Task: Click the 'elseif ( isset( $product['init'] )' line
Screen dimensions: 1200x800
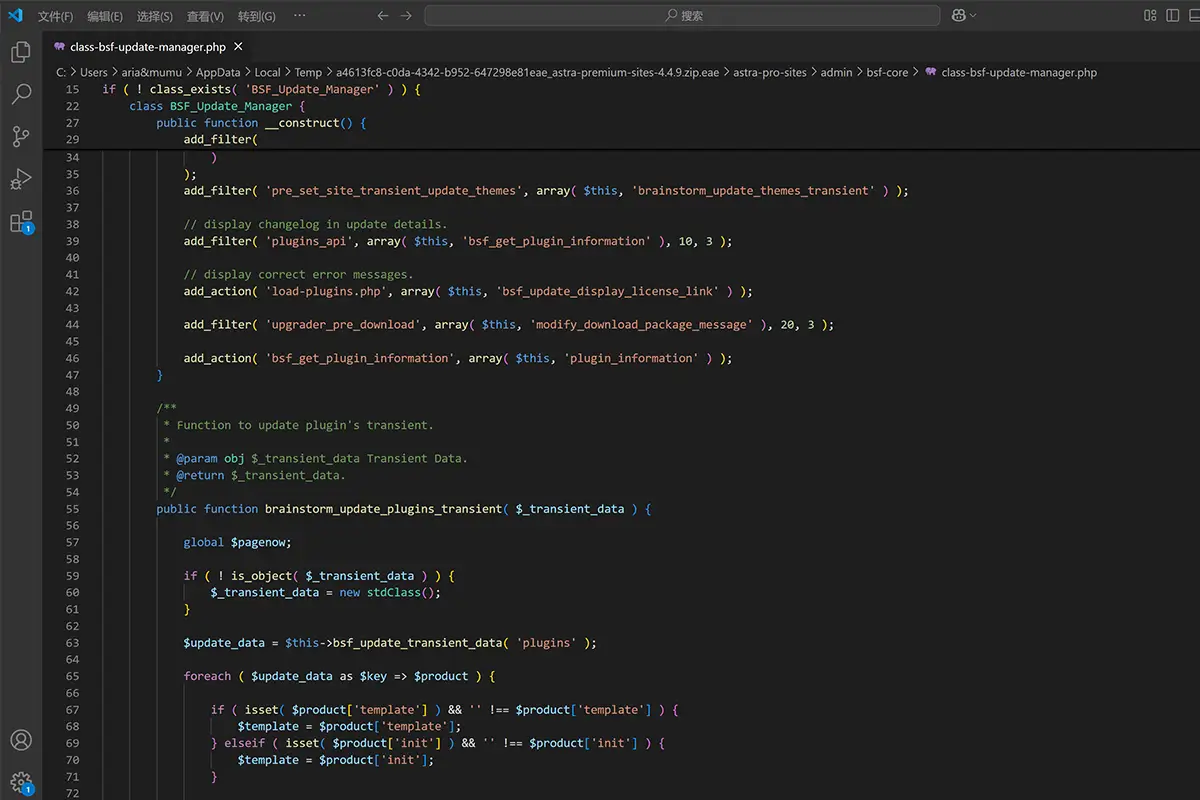Action: 437,743
